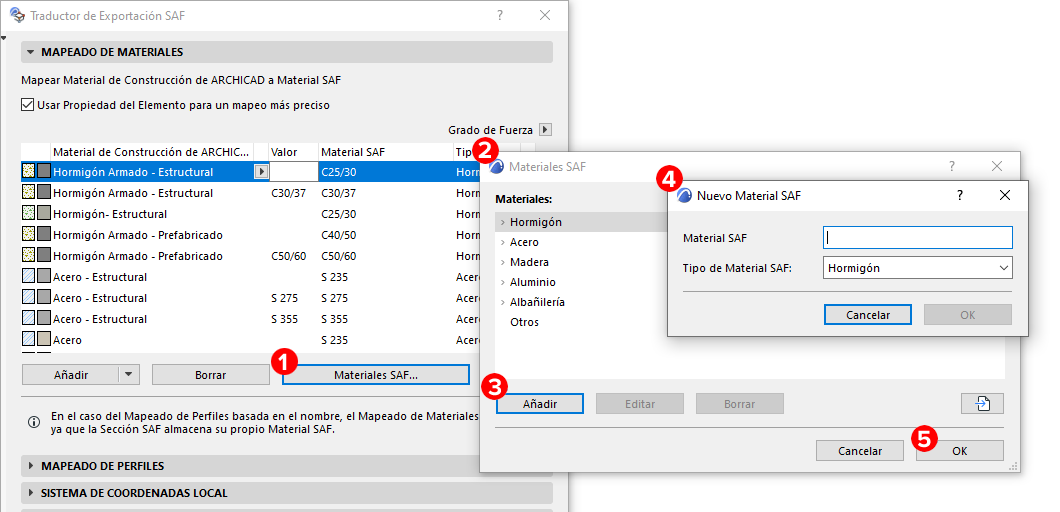Select Hormigón- Estructural row name

click(110, 214)
